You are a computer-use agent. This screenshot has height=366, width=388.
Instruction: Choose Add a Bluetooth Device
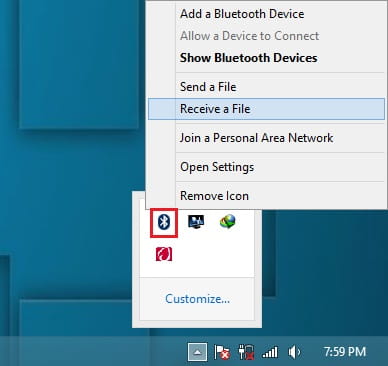[x=266, y=14]
